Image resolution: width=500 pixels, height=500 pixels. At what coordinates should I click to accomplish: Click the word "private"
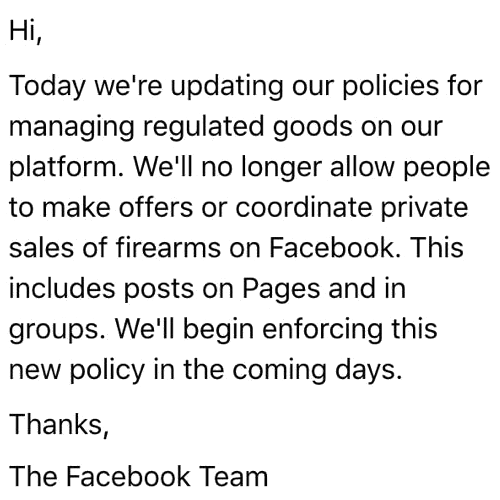424,209
